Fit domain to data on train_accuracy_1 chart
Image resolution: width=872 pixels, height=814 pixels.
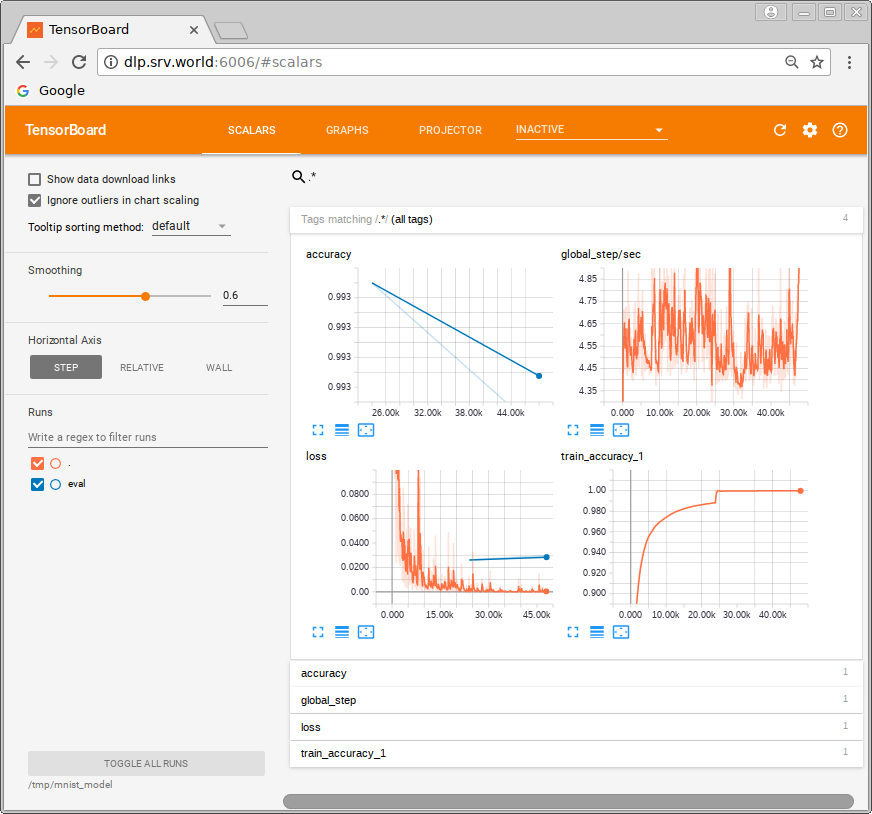click(x=621, y=632)
